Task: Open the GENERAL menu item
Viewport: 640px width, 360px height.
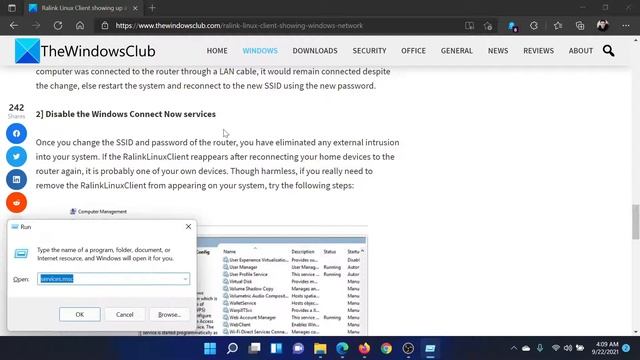Action: coord(456,51)
